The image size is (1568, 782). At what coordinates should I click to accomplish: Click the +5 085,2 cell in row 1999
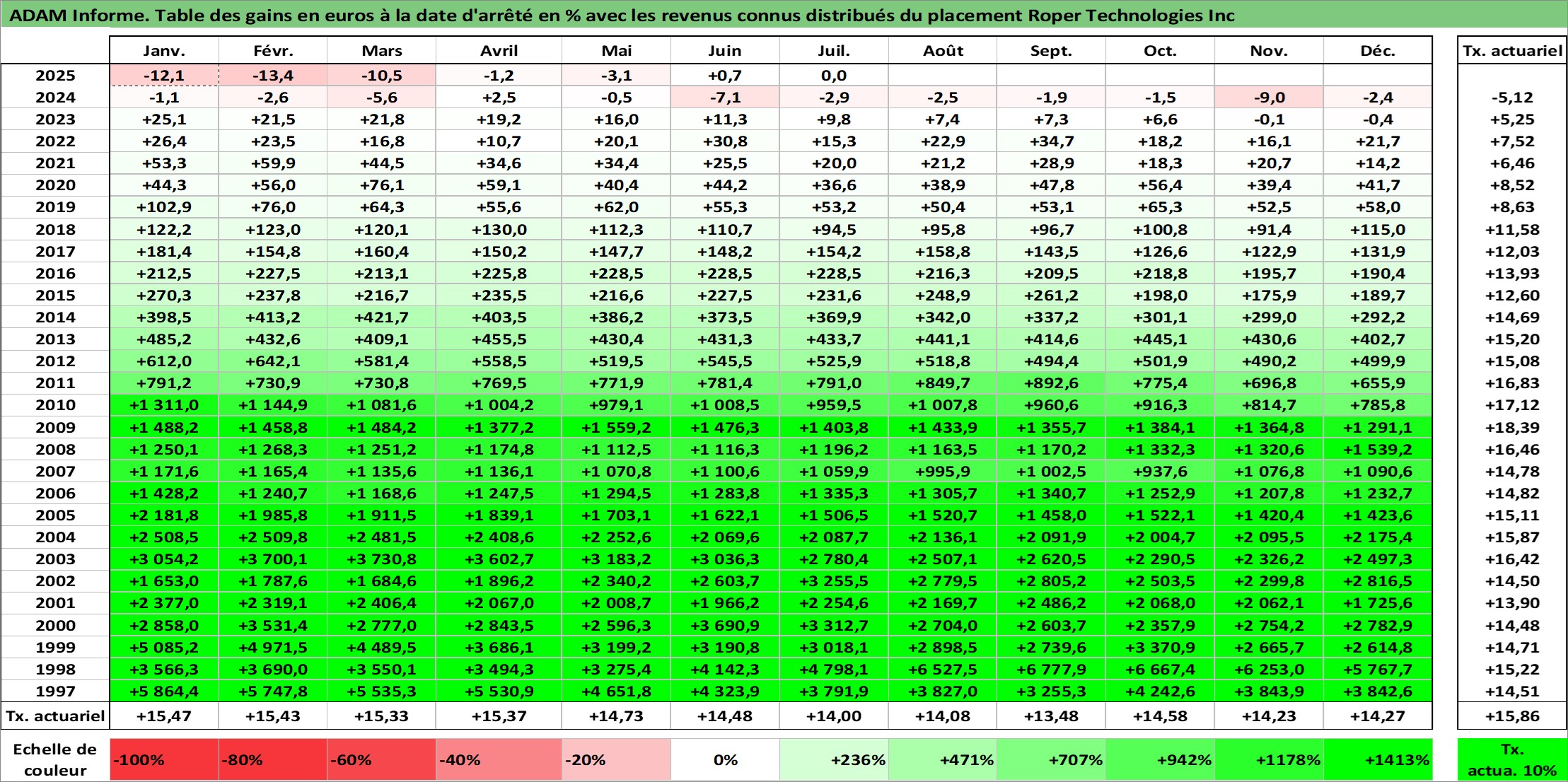[x=164, y=647]
